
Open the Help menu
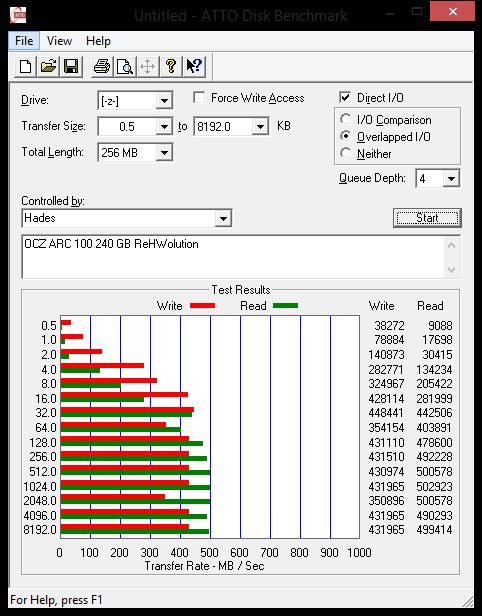click(98, 41)
